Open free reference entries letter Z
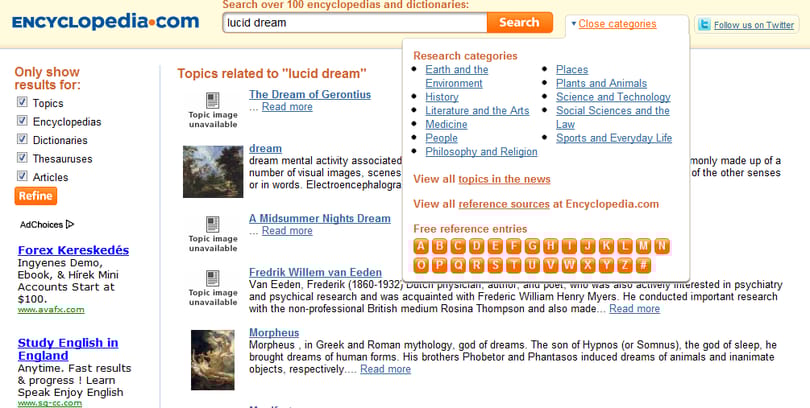 [x=625, y=265]
